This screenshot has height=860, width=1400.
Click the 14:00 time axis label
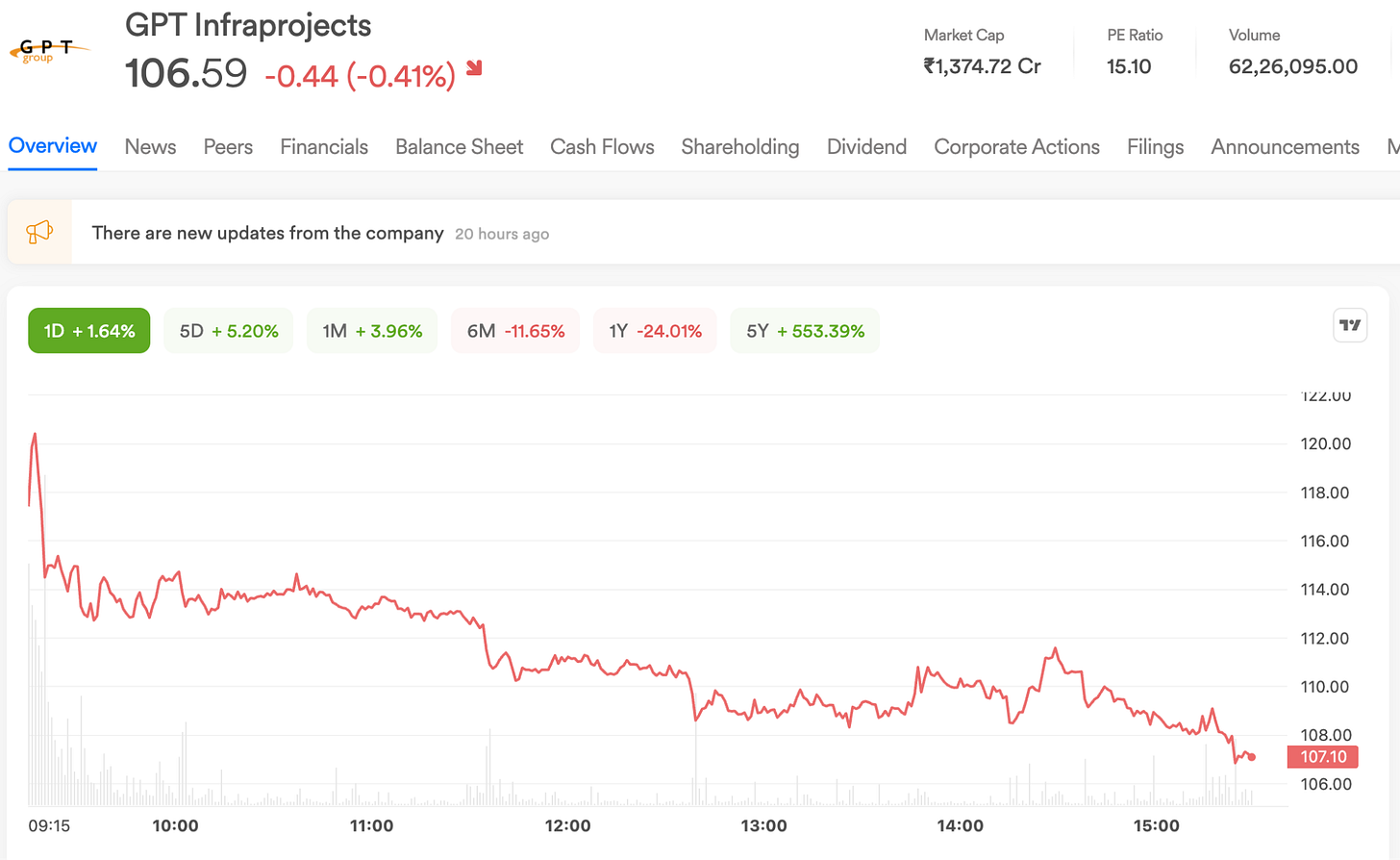[x=960, y=825]
